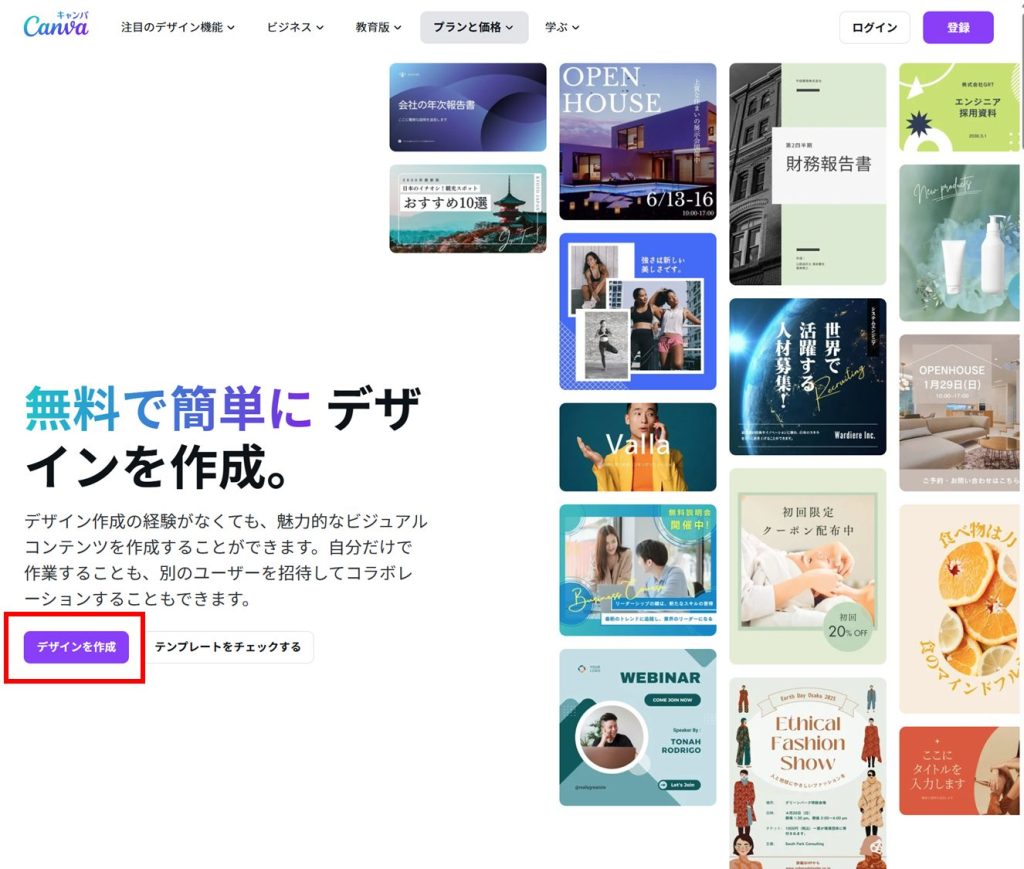Open the 教育版 dropdown menu
Viewport: 1024px width, 869px height.
[x=378, y=28]
